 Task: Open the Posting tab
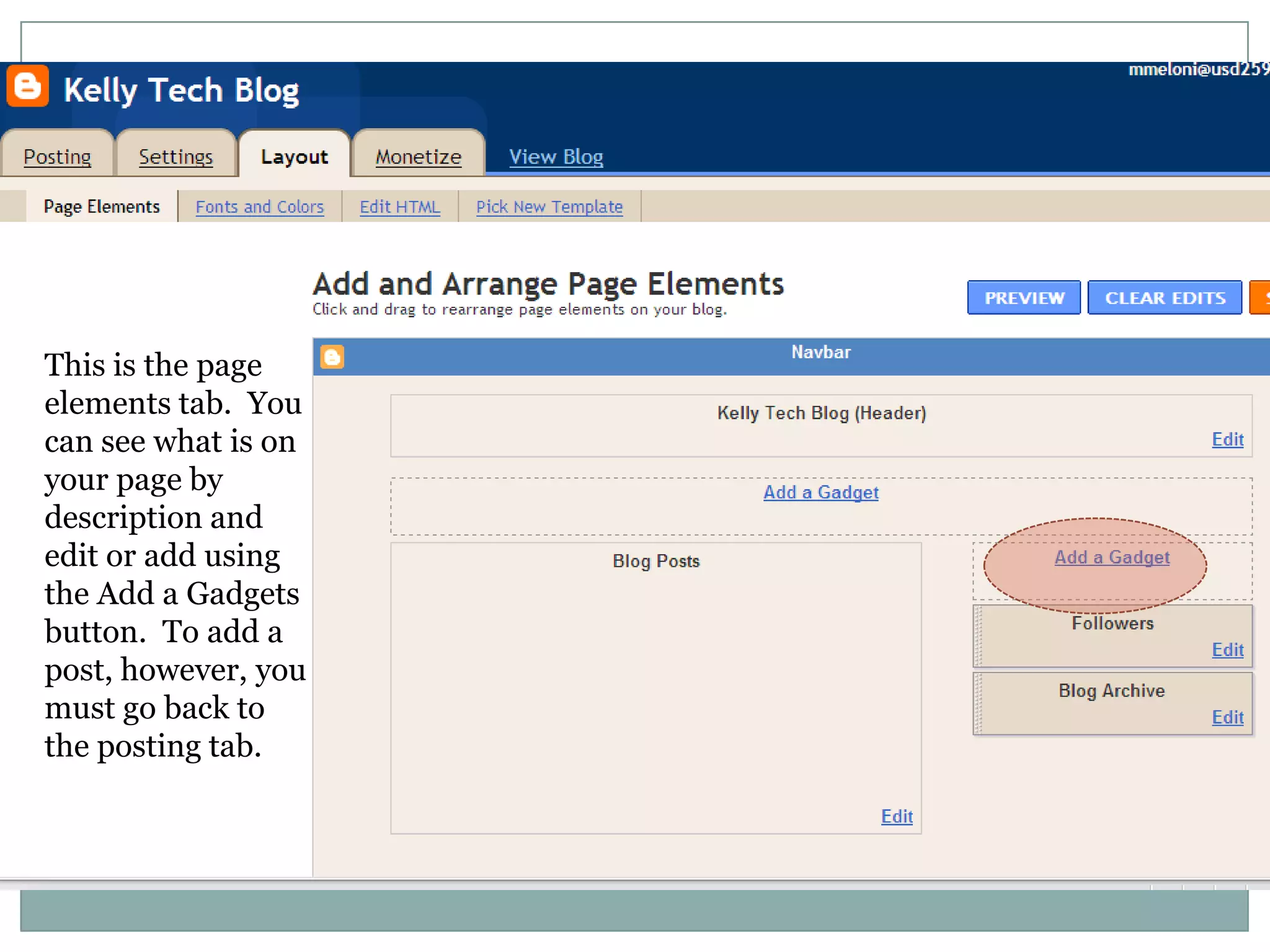click(57, 157)
